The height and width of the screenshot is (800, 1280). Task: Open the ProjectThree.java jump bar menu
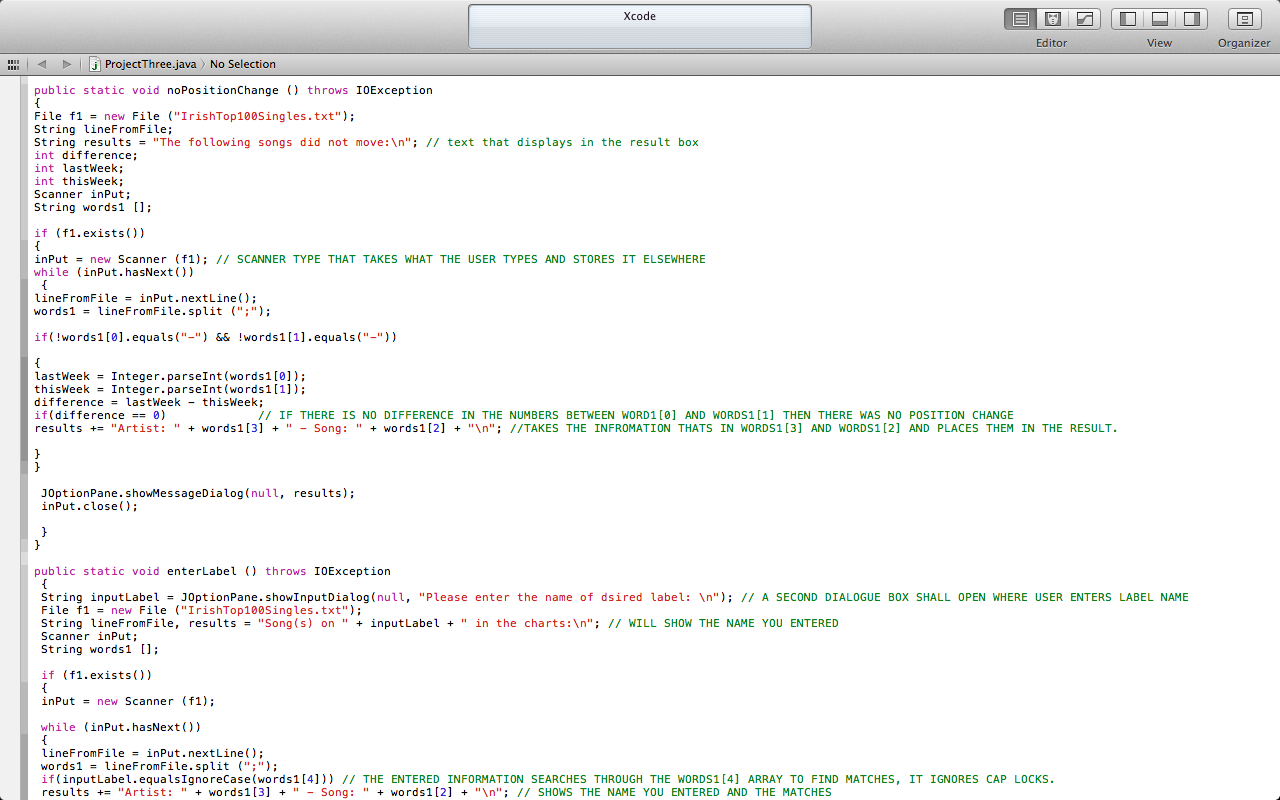tap(150, 64)
